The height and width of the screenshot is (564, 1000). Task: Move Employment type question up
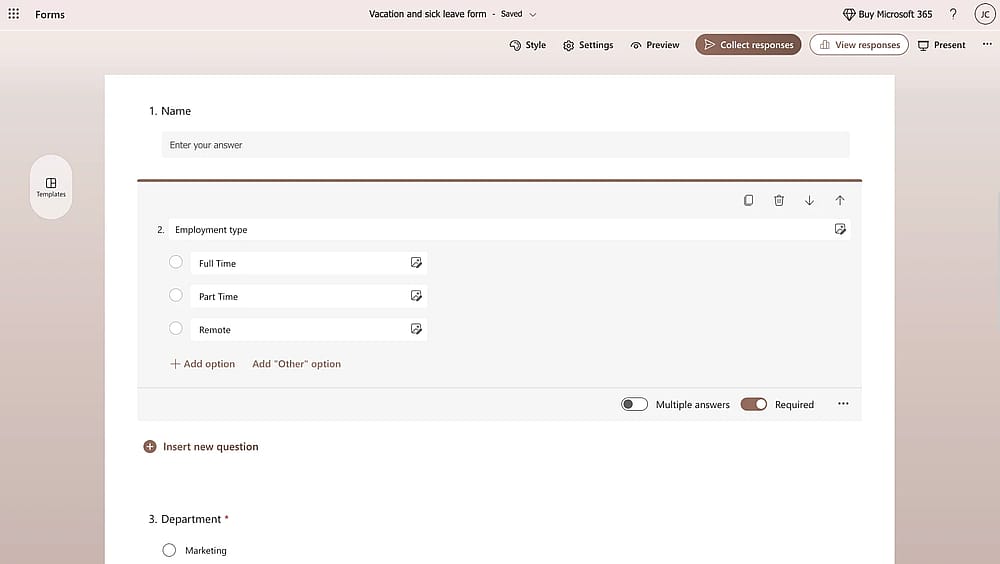coord(840,200)
